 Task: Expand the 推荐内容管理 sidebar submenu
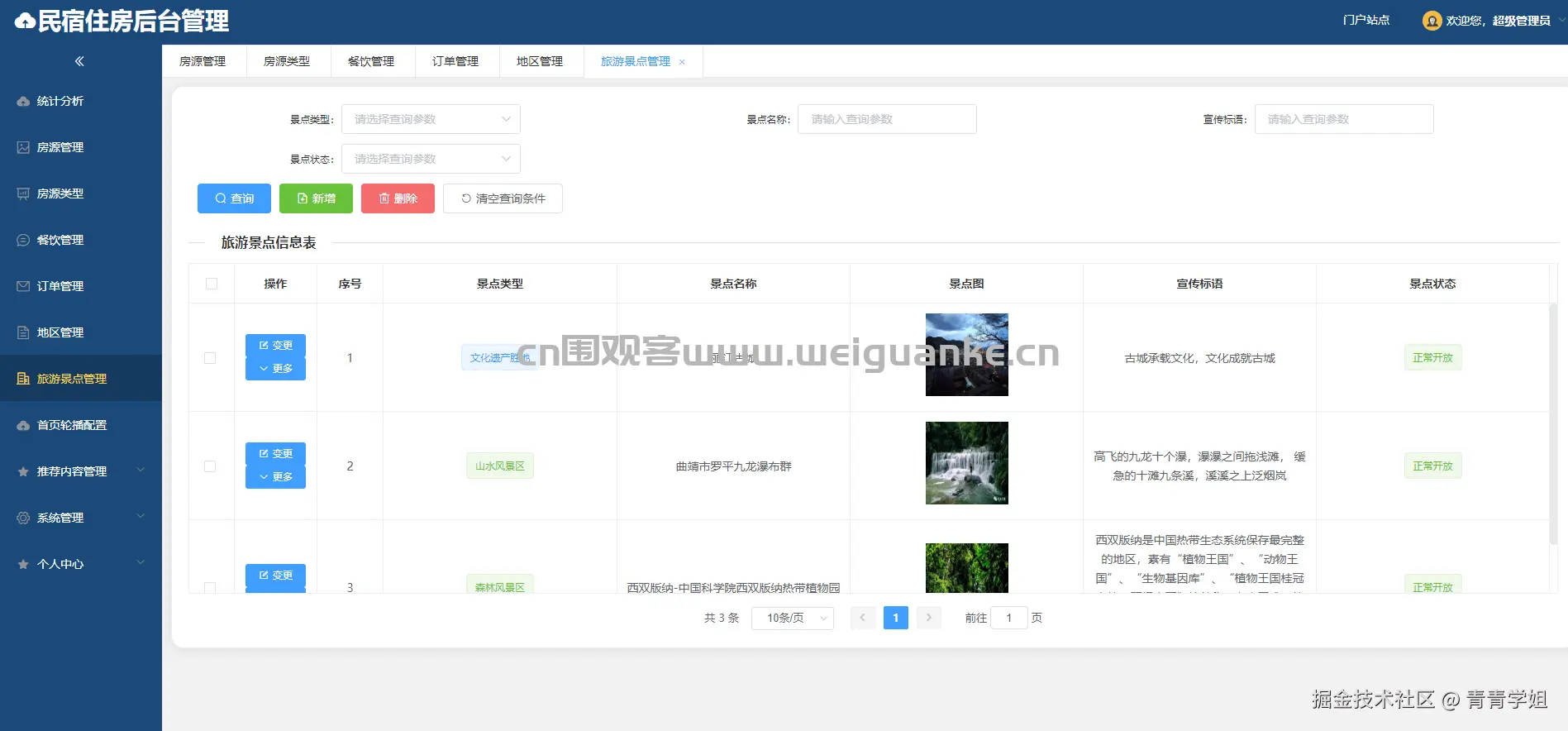pyautogui.click(x=141, y=471)
